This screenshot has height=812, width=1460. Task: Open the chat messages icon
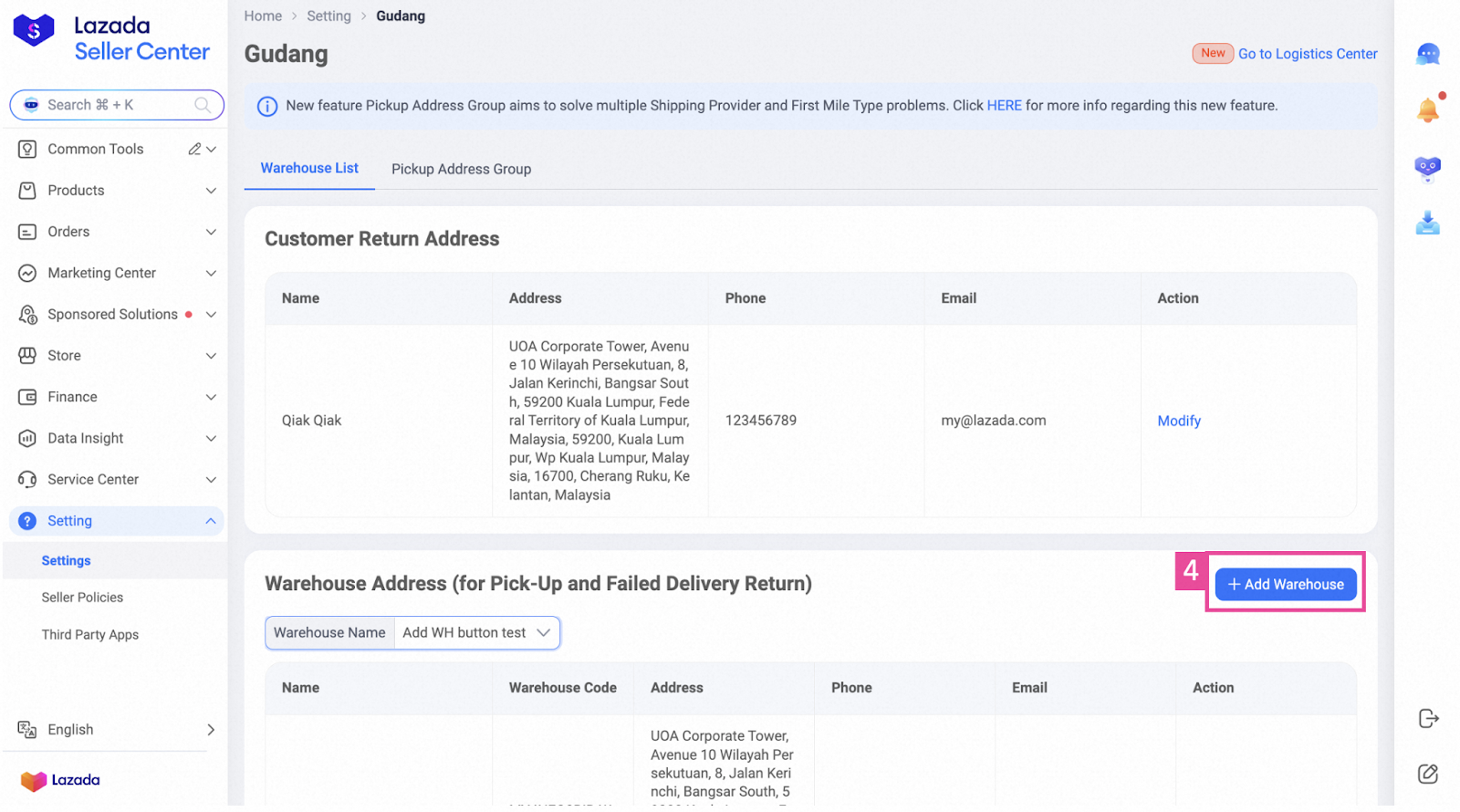click(1427, 55)
